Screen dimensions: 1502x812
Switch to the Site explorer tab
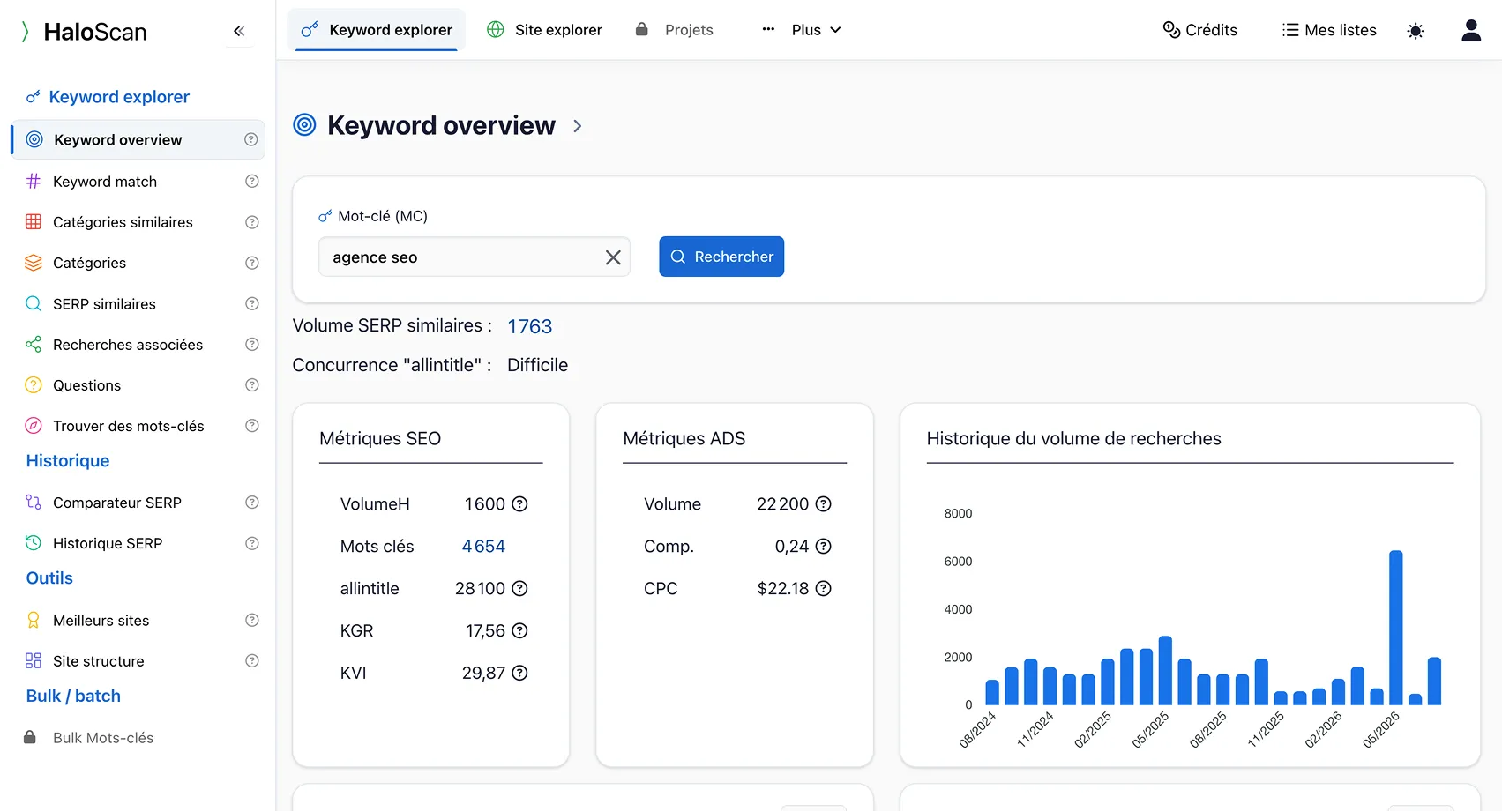click(545, 30)
